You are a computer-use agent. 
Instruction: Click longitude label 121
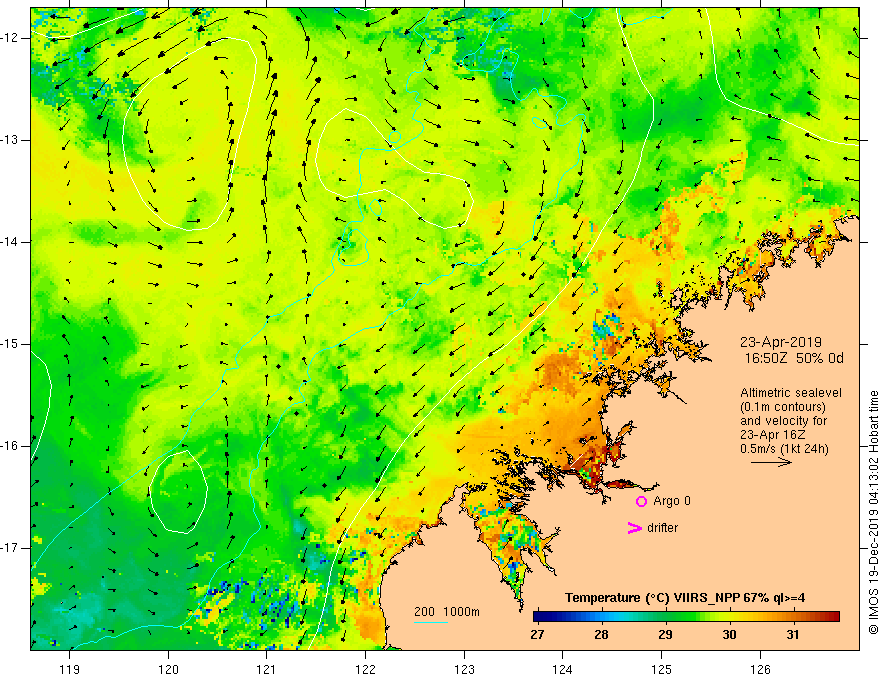[x=267, y=669]
